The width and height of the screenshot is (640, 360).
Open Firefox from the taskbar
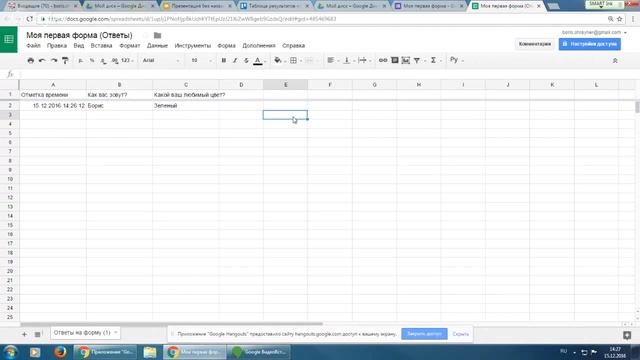tap(60, 352)
